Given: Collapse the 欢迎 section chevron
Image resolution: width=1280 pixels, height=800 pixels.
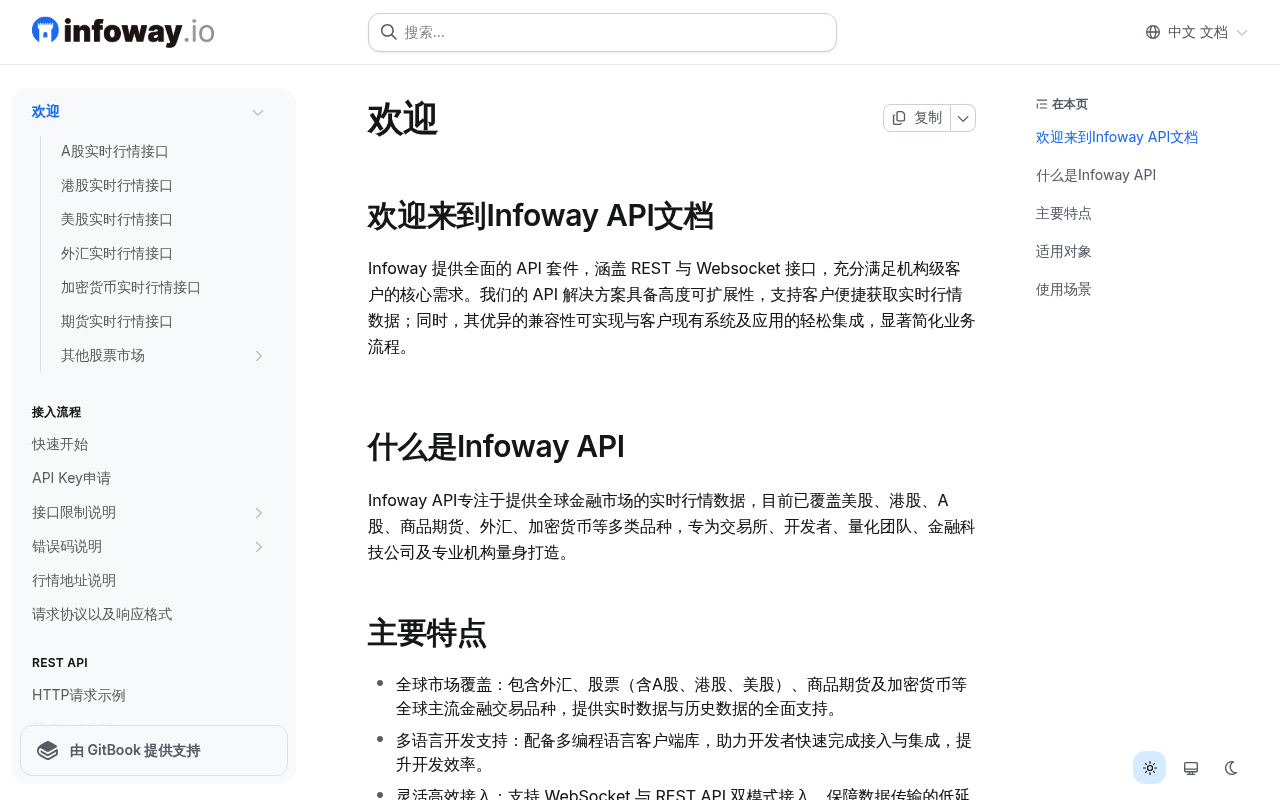Looking at the screenshot, I should [x=258, y=112].
